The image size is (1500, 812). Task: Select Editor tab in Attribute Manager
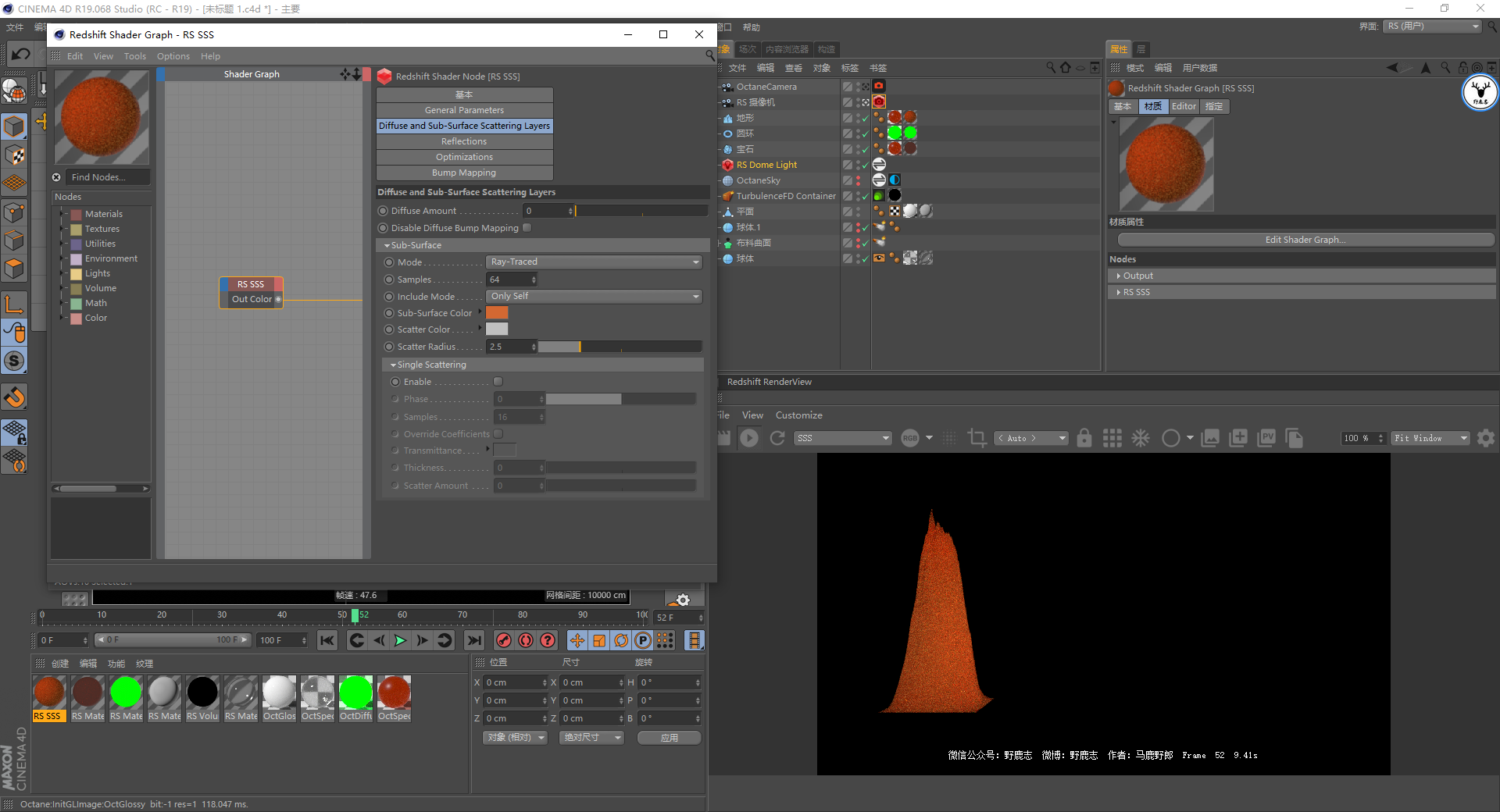tap(1184, 106)
